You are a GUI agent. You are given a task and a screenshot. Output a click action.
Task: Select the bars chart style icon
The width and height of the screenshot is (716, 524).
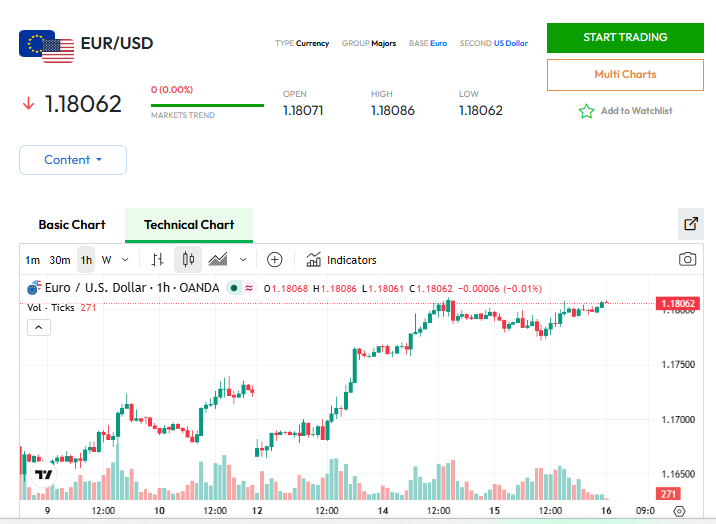click(157, 260)
